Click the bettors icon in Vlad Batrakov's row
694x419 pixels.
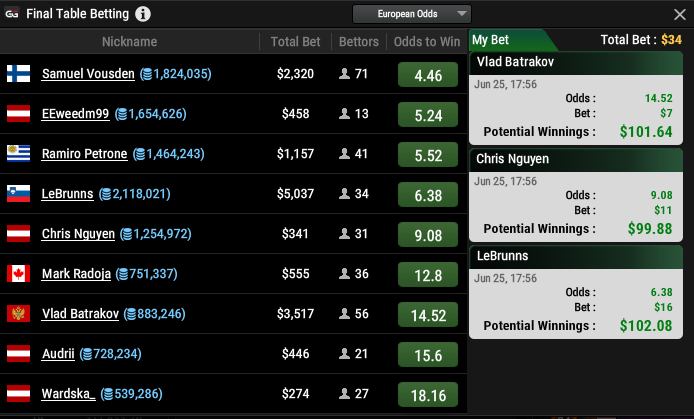point(345,314)
